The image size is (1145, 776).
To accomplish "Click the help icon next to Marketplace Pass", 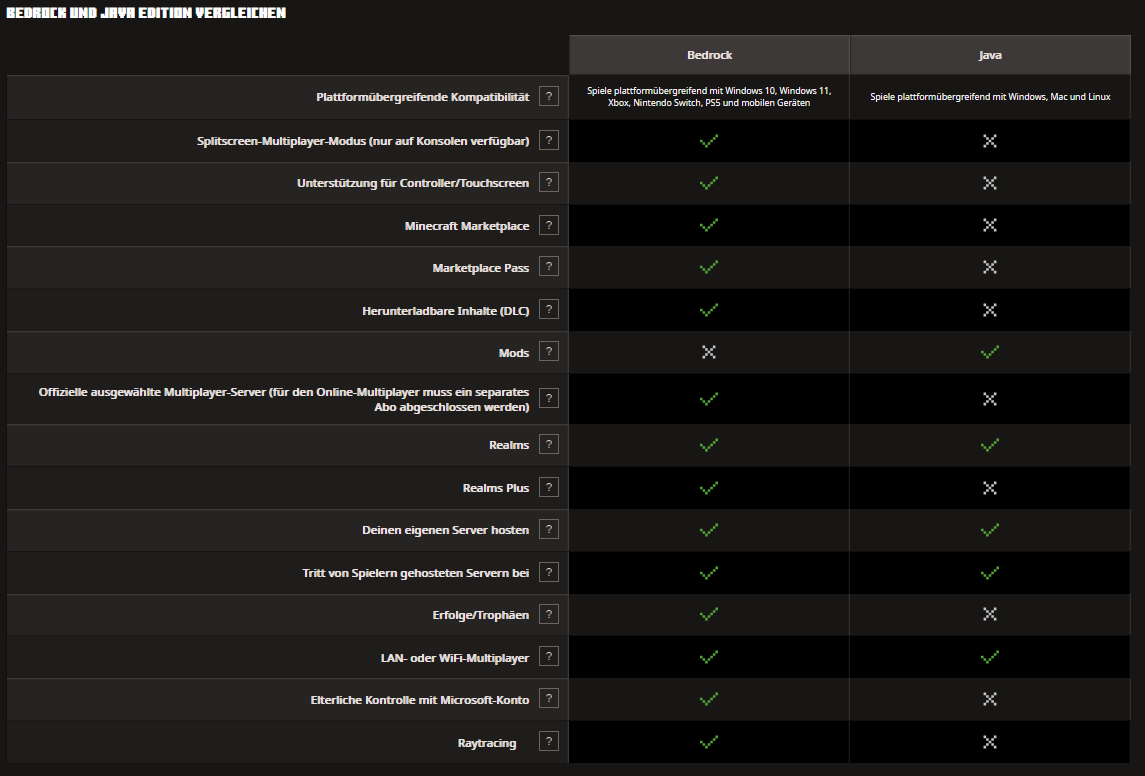I will coord(548,267).
